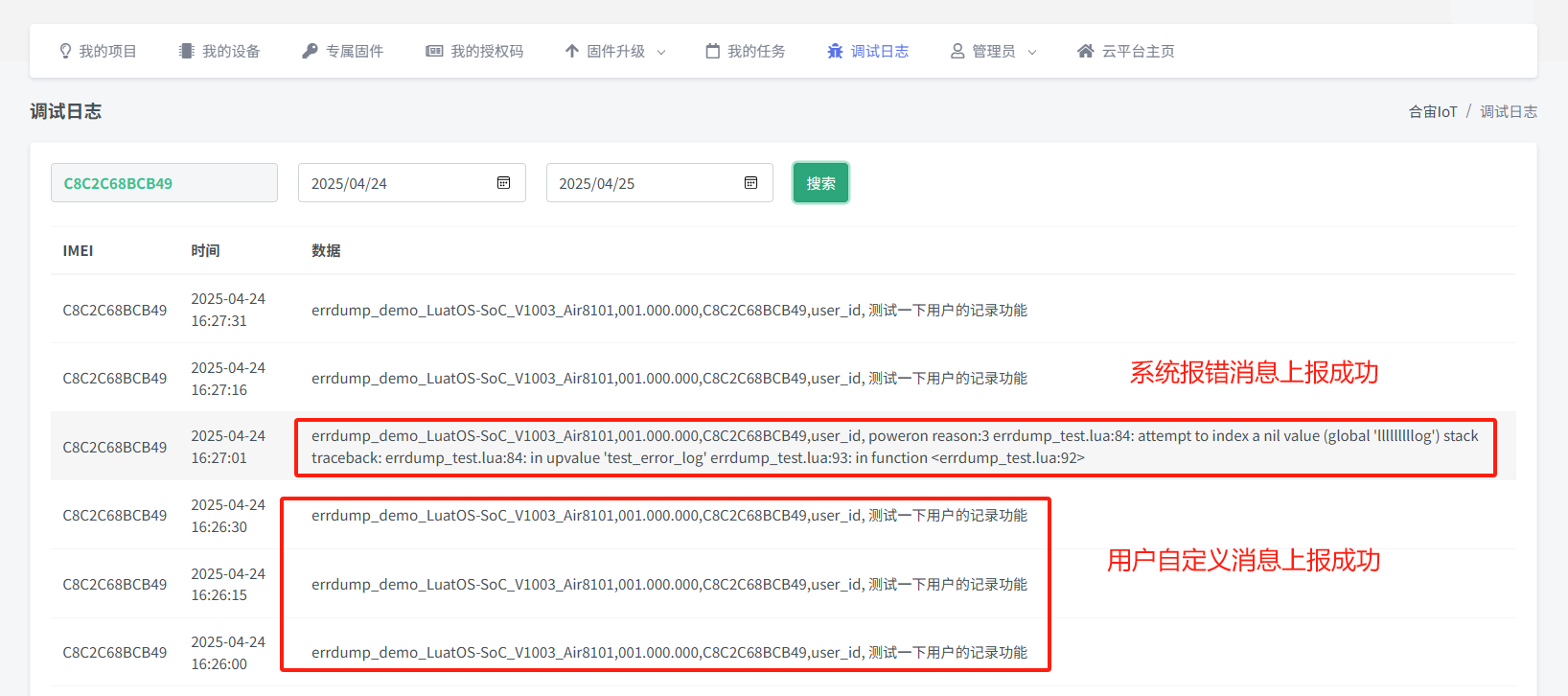
Task: Open calendar picker for start date 2025/04/24
Action: 503,183
